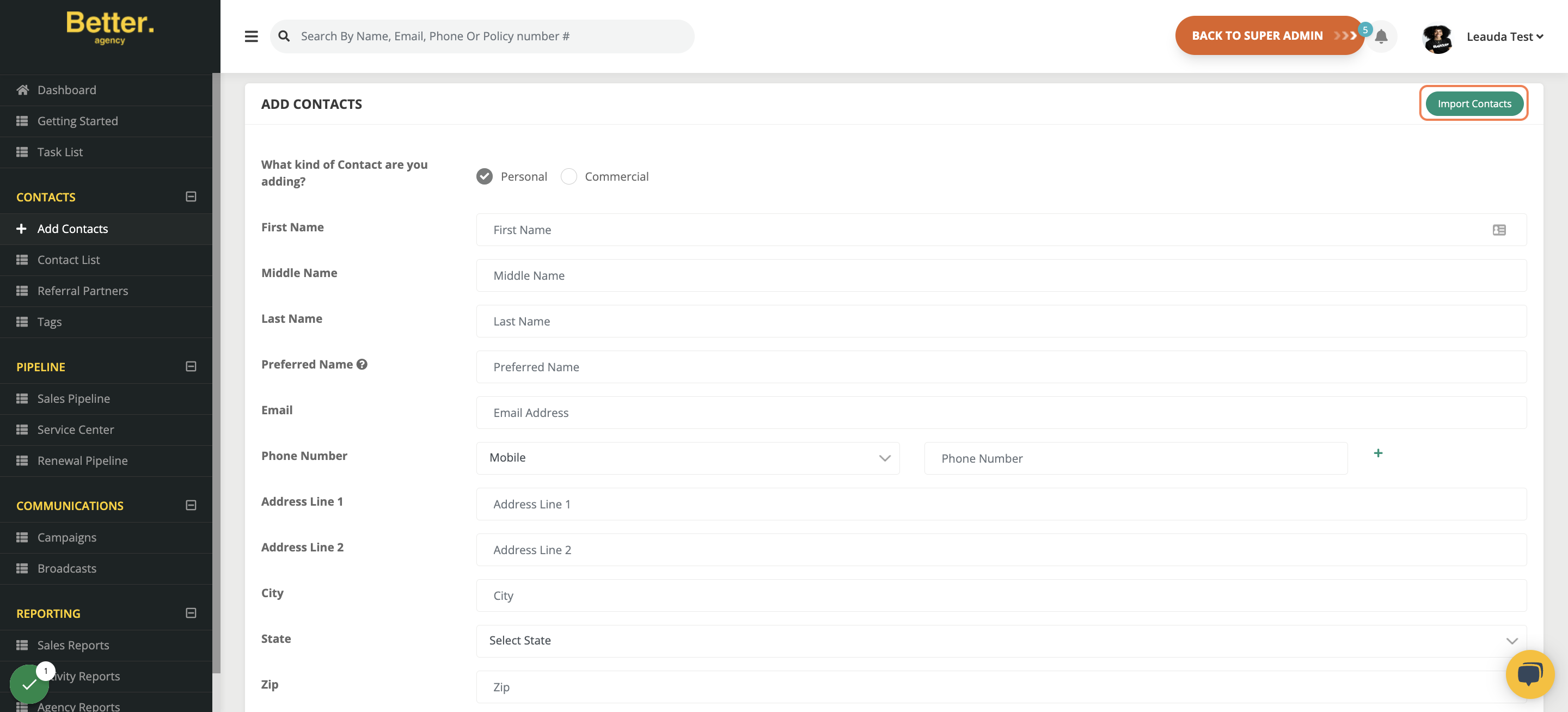Click the Task List sidebar icon
Screen dimensions: 1568x712
coord(21,152)
